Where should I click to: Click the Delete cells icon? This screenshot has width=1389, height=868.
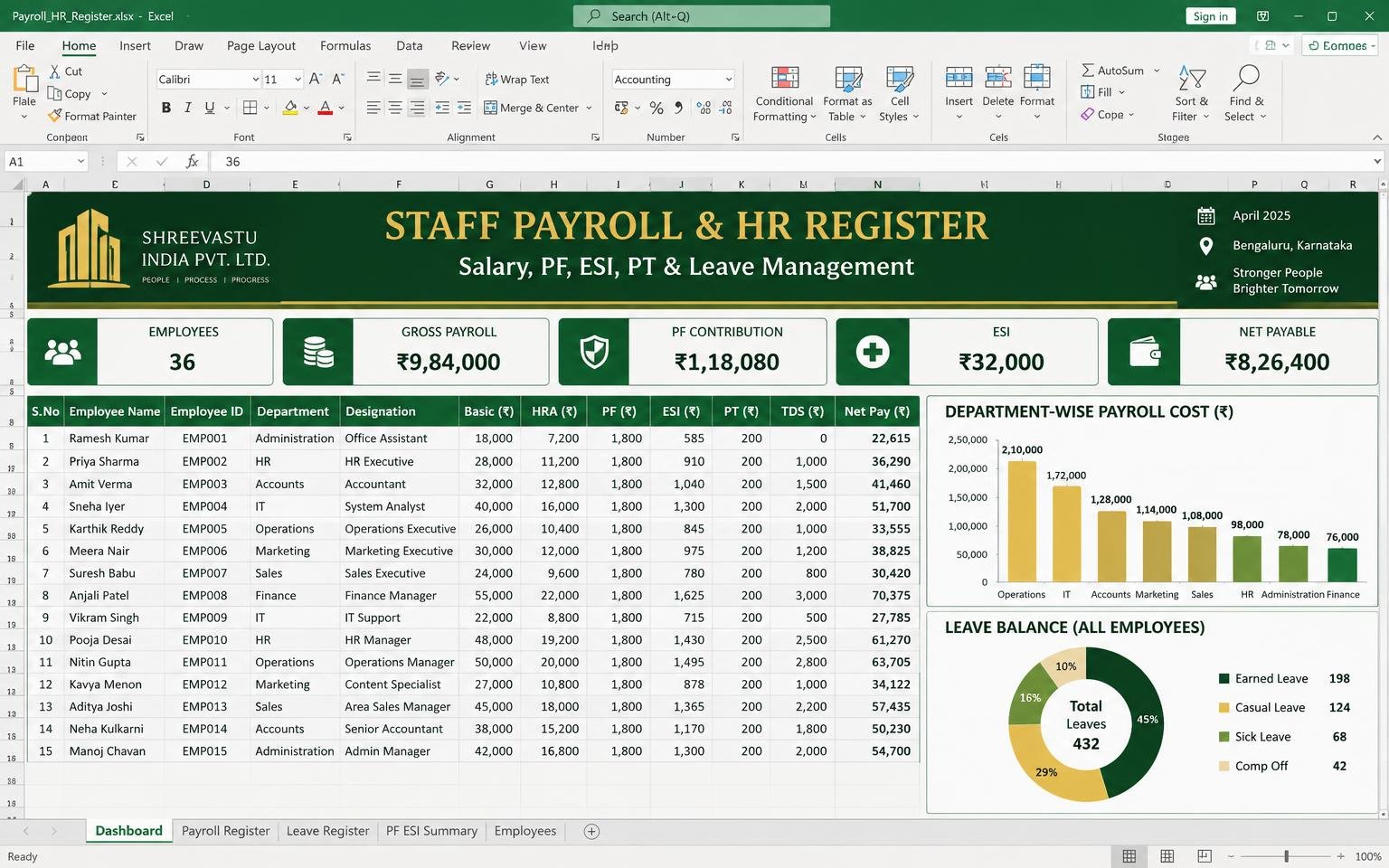997,78
